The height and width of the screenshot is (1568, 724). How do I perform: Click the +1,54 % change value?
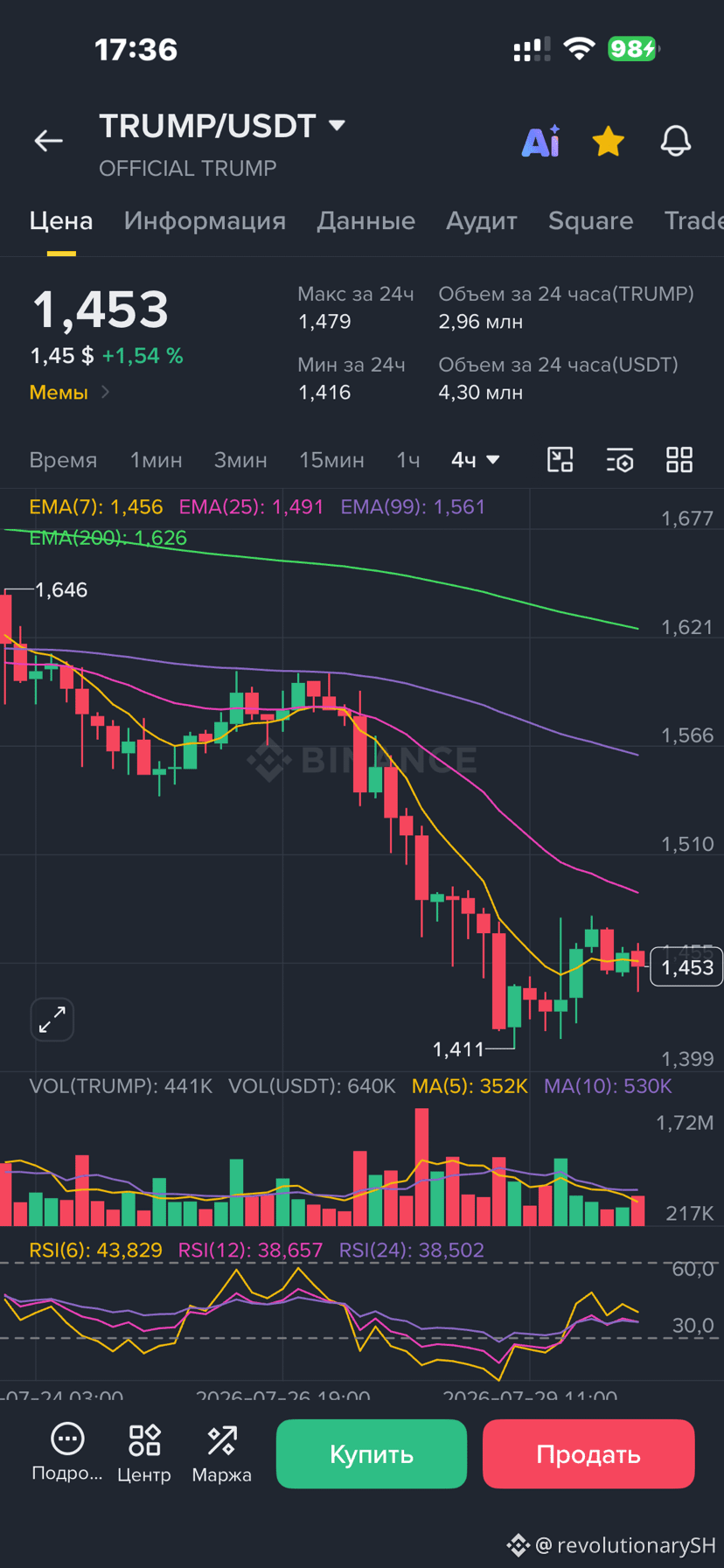pyautogui.click(x=143, y=356)
